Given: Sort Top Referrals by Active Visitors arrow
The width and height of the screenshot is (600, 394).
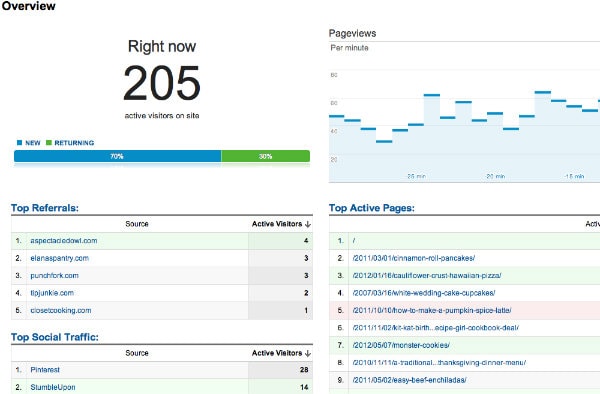Looking at the screenshot, I should click(308, 224).
